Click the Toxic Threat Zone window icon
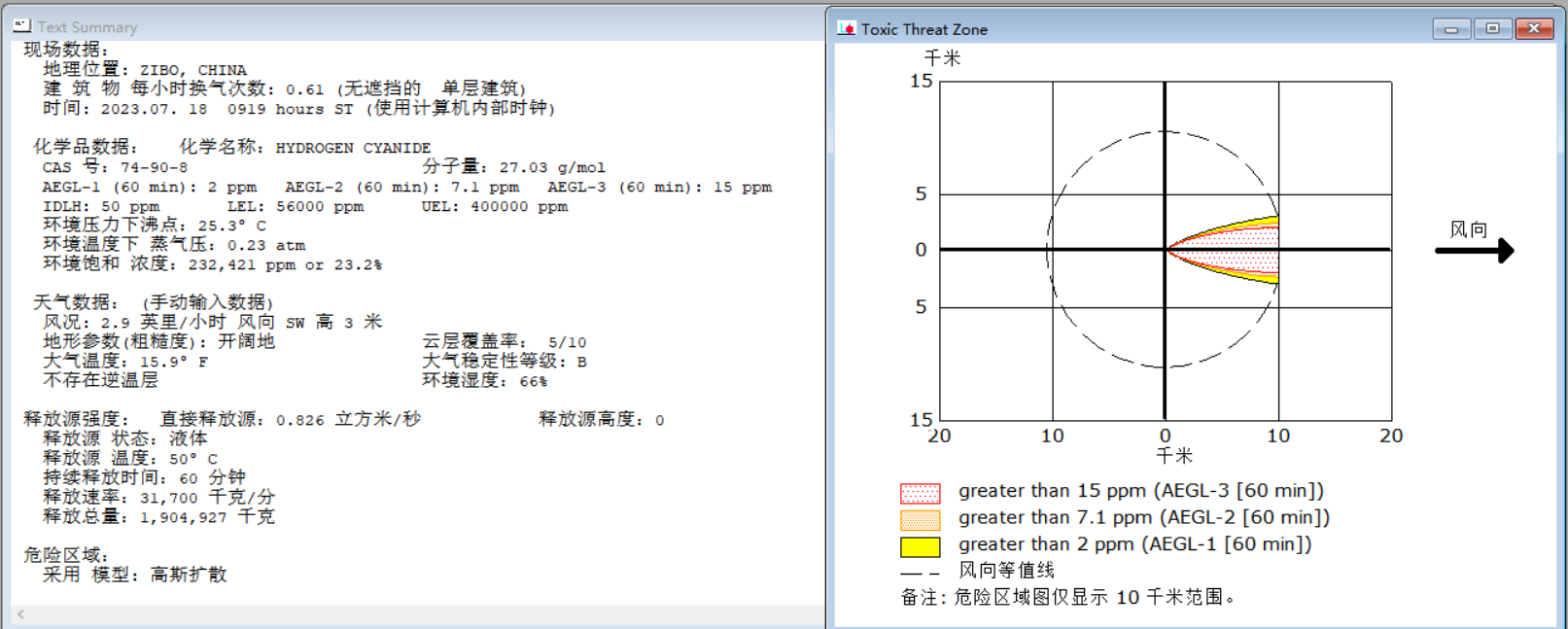 pos(846,29)
